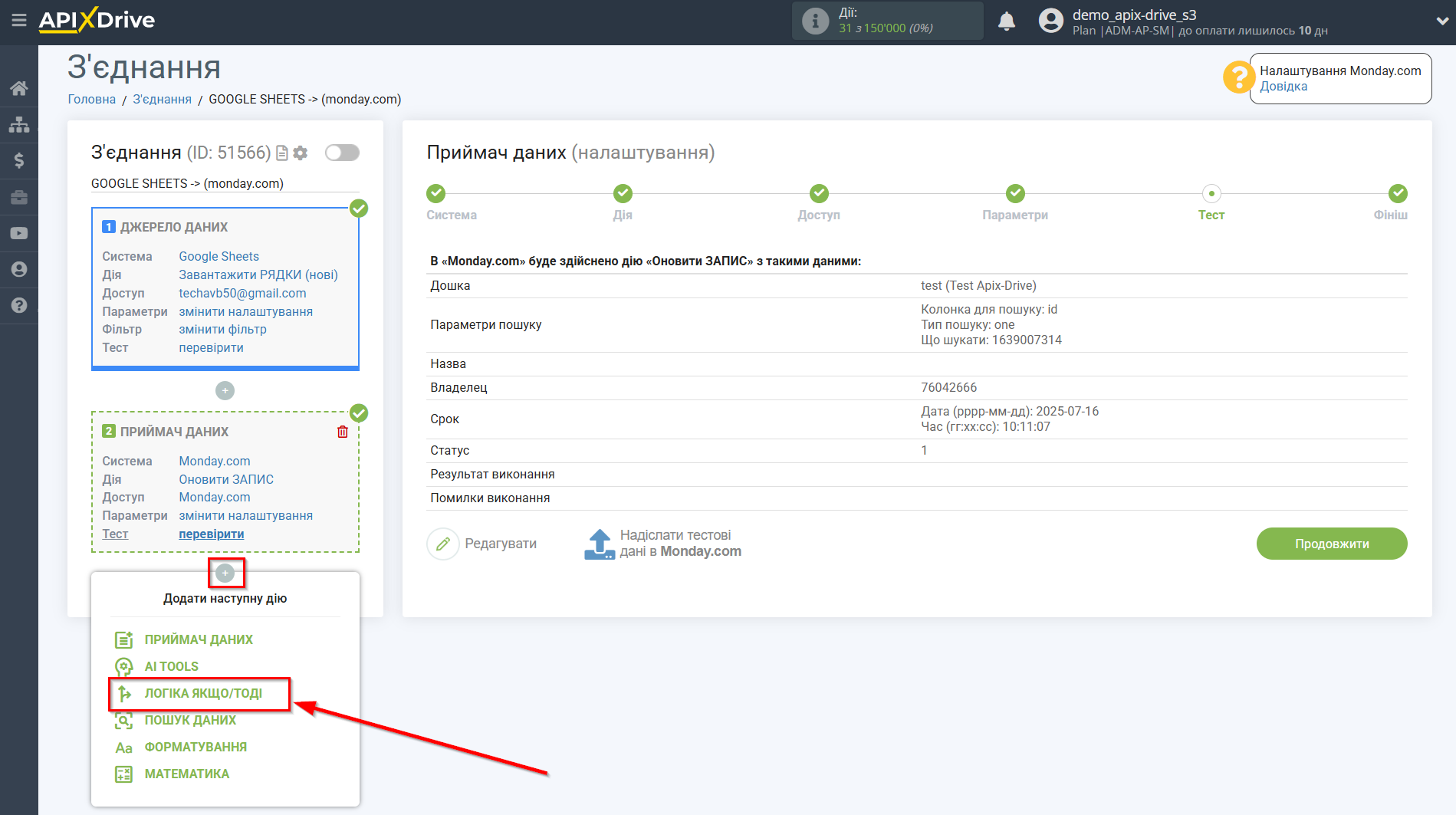Click the yellow help question icon

click(x=1238, y=77)
